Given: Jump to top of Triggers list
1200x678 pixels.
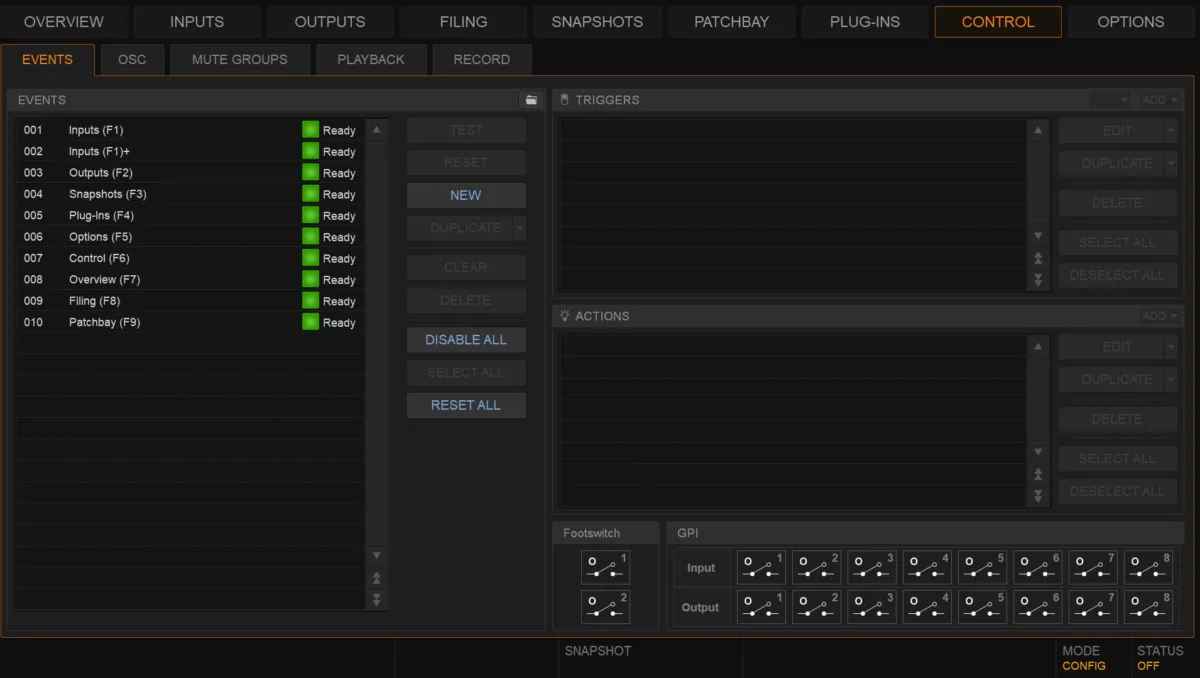Looking at the screenshot, I should pos(1038,258).
